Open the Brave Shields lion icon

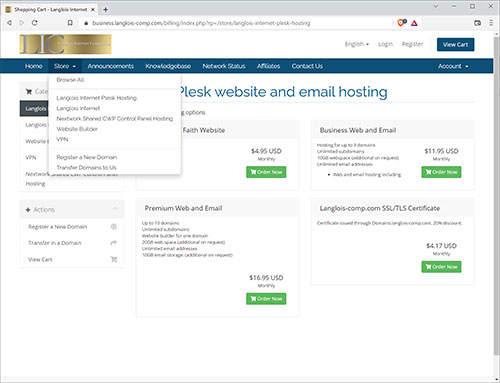[401, 23]
